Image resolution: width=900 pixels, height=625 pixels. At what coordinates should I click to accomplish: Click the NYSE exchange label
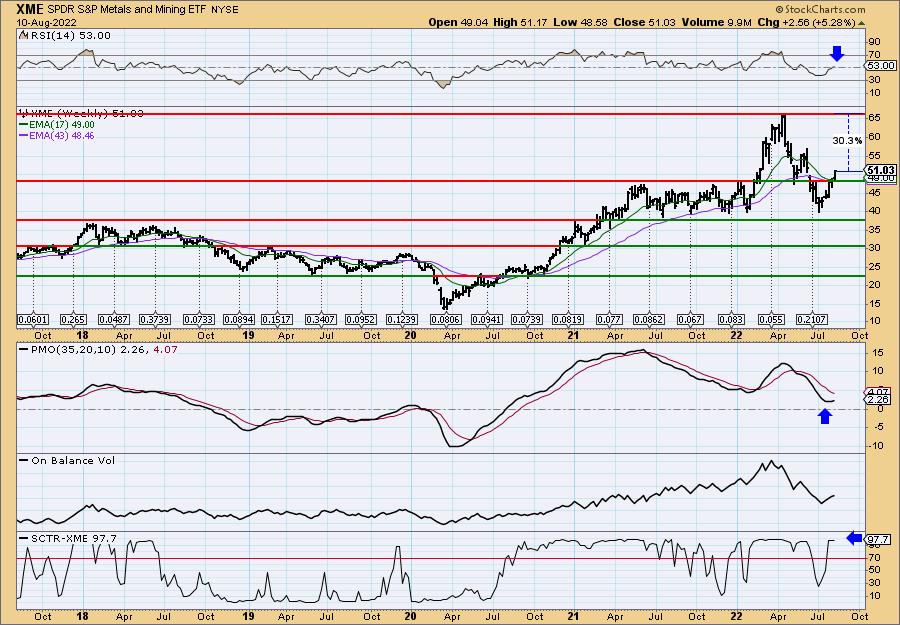tap(226, 10)
